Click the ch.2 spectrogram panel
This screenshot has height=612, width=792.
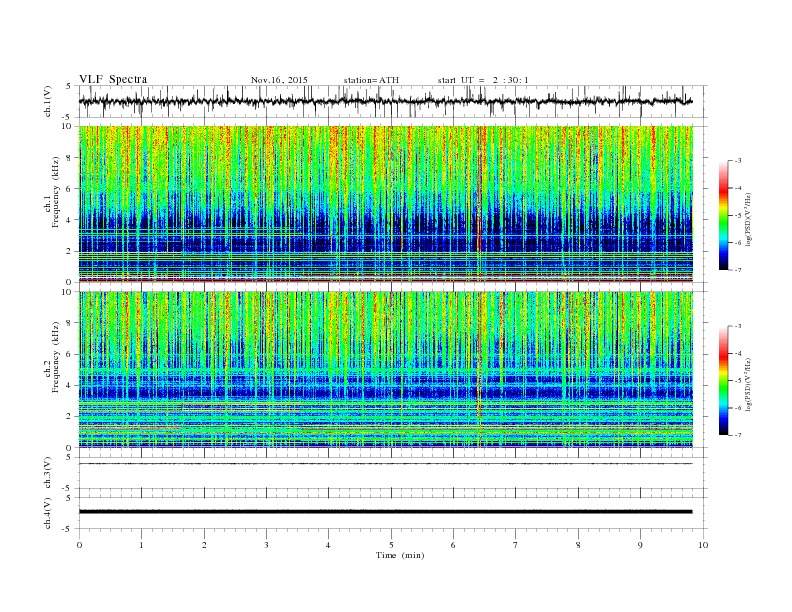[386, 370]
